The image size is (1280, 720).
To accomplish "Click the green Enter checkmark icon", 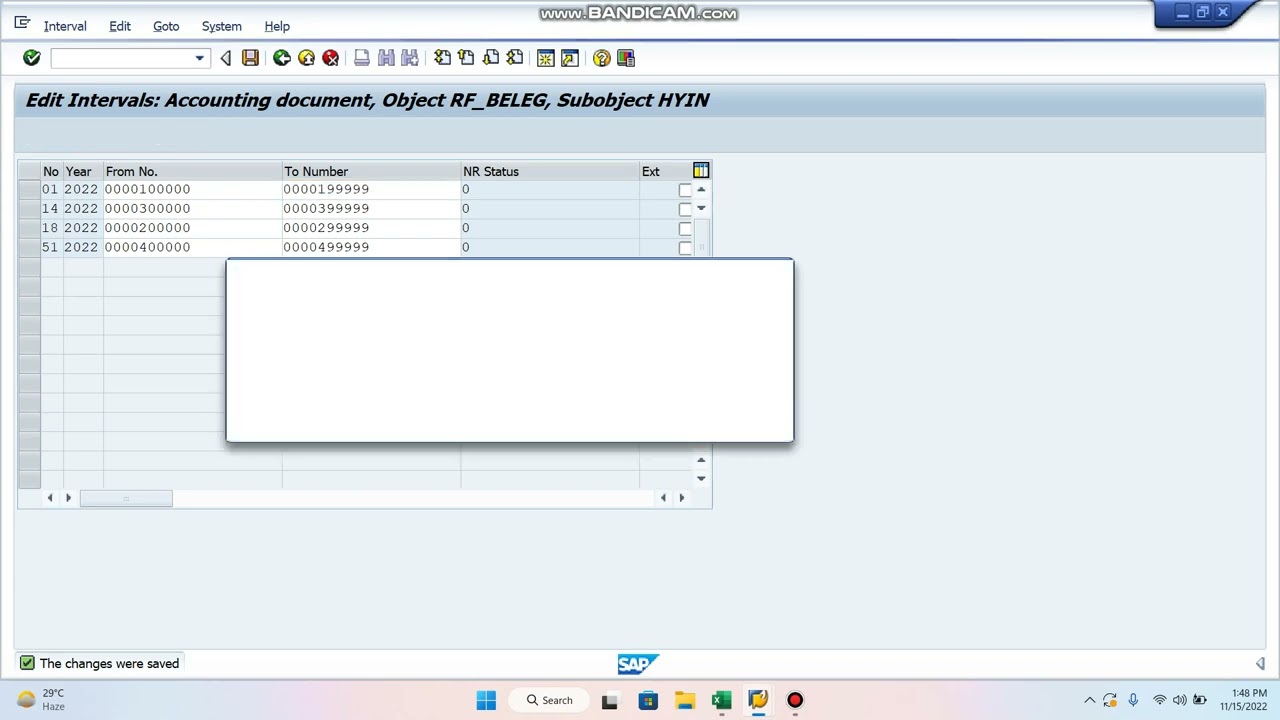I will click(x=32, y=58).
